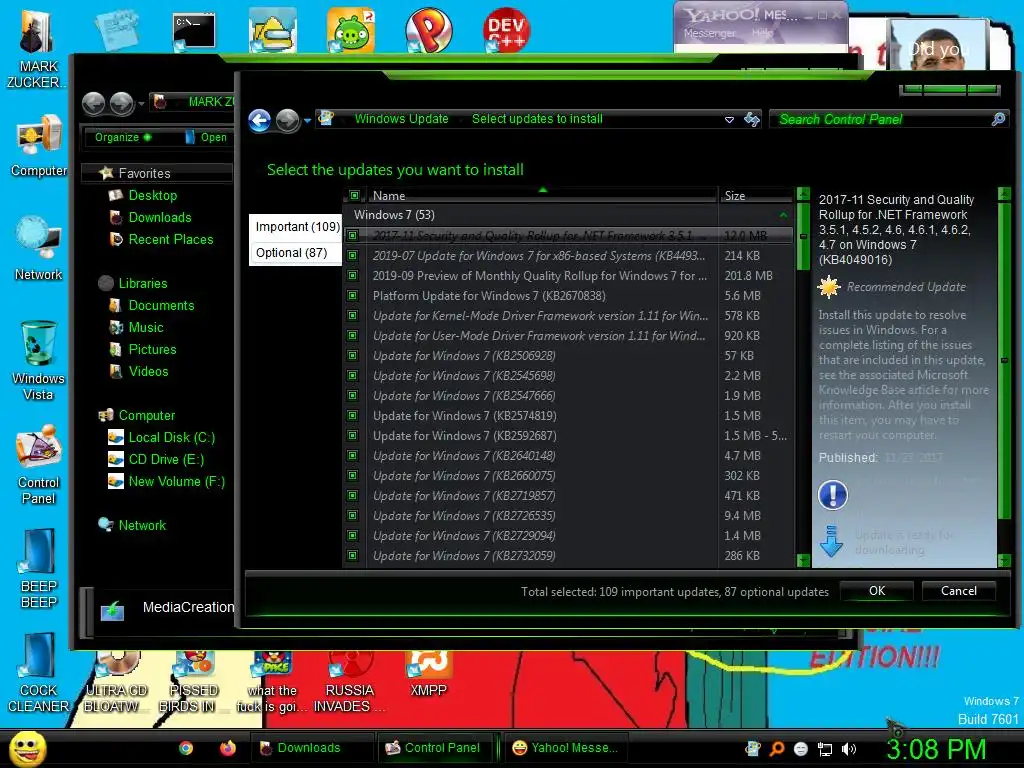1024x768 pixels.
Task: Click OK to confirm selected updates
Action: click(876, 591)
